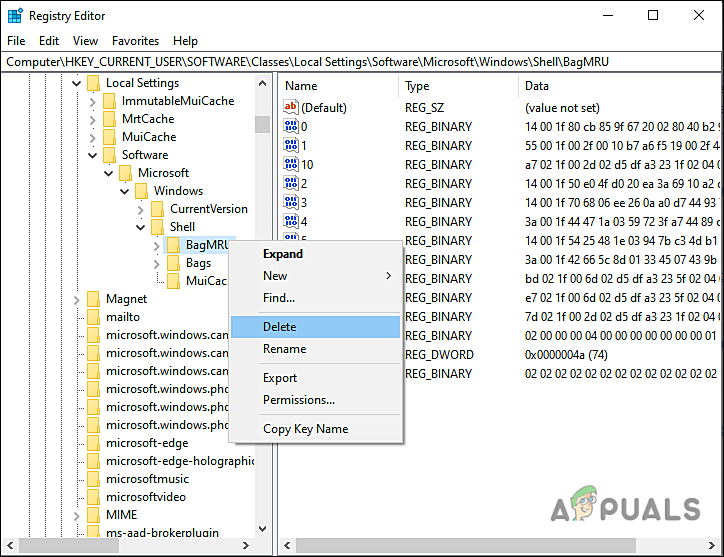Click the MIME folder icon
Image resolution: width=724 pixels, height=557 pixels.
[93, 515]
